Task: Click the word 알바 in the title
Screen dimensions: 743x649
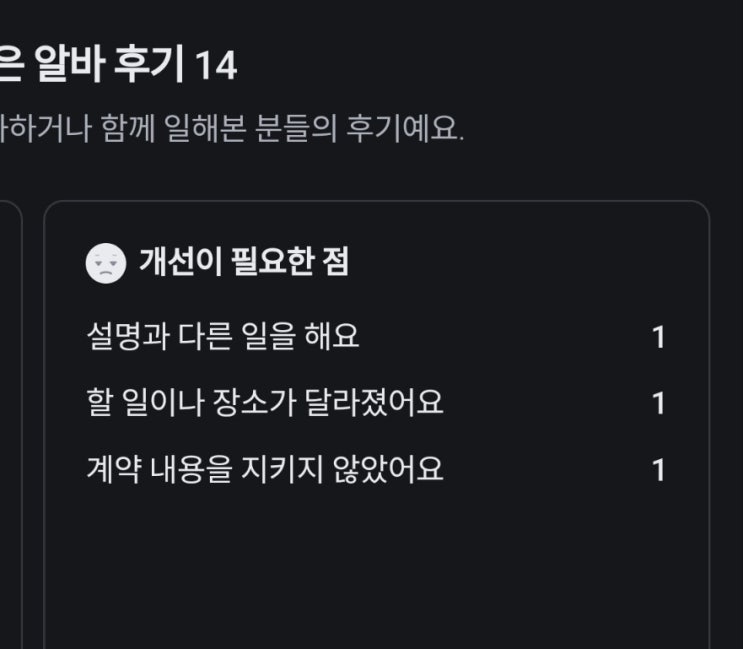Action: click(x=70, y=65)
